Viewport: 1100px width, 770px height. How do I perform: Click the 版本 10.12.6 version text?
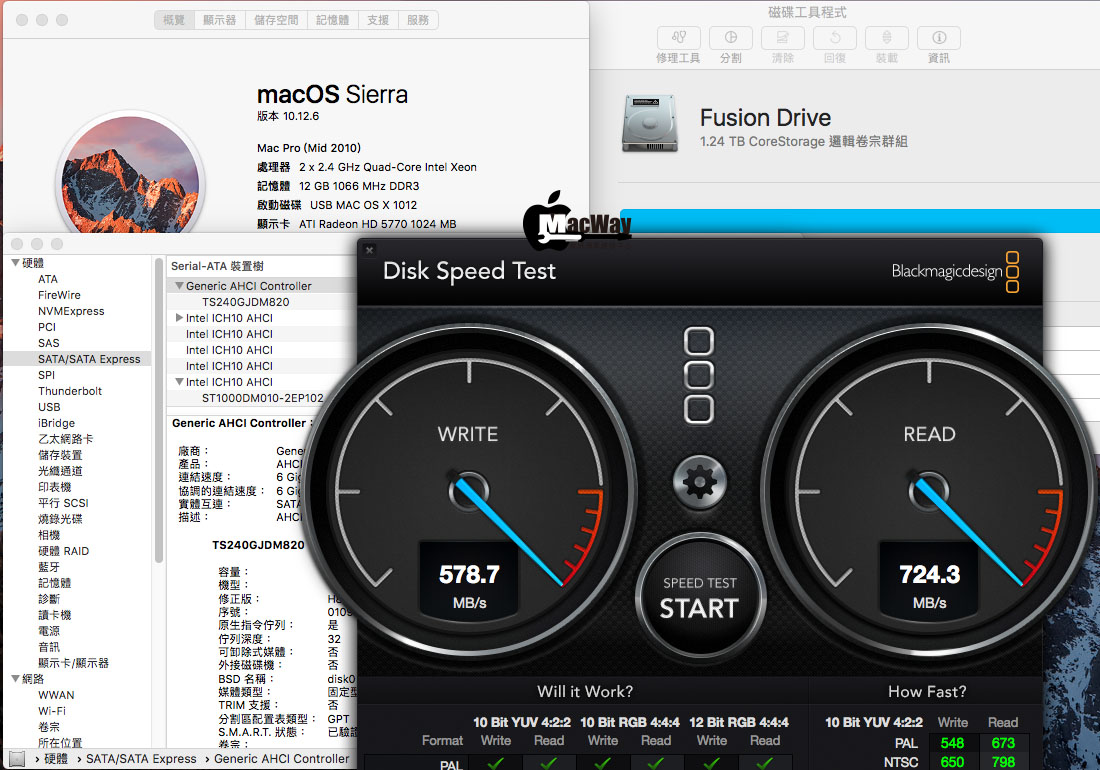288,116
